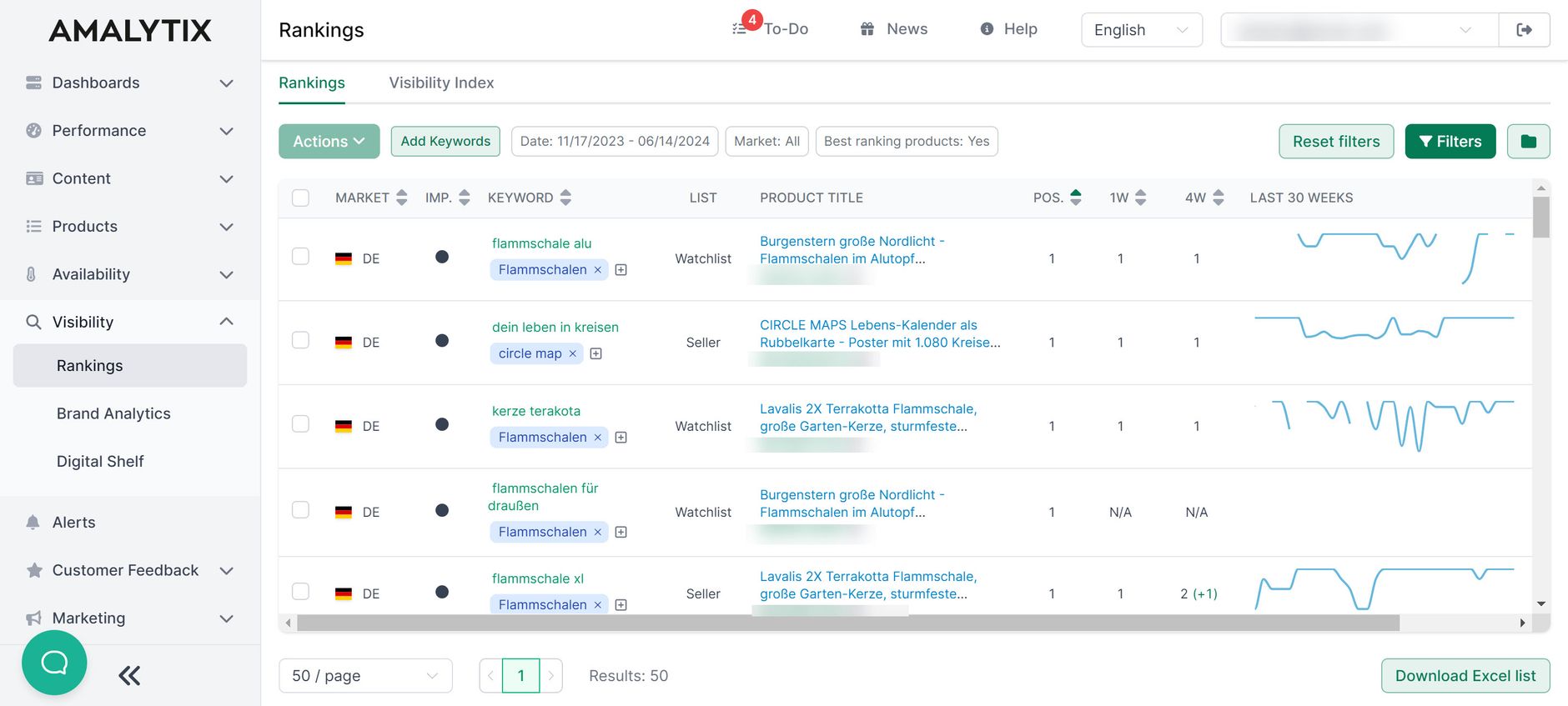Screen dimensions: 1568x706
Task: Collapse sidebar with double-chevron icon
Action: pos(129,675)
